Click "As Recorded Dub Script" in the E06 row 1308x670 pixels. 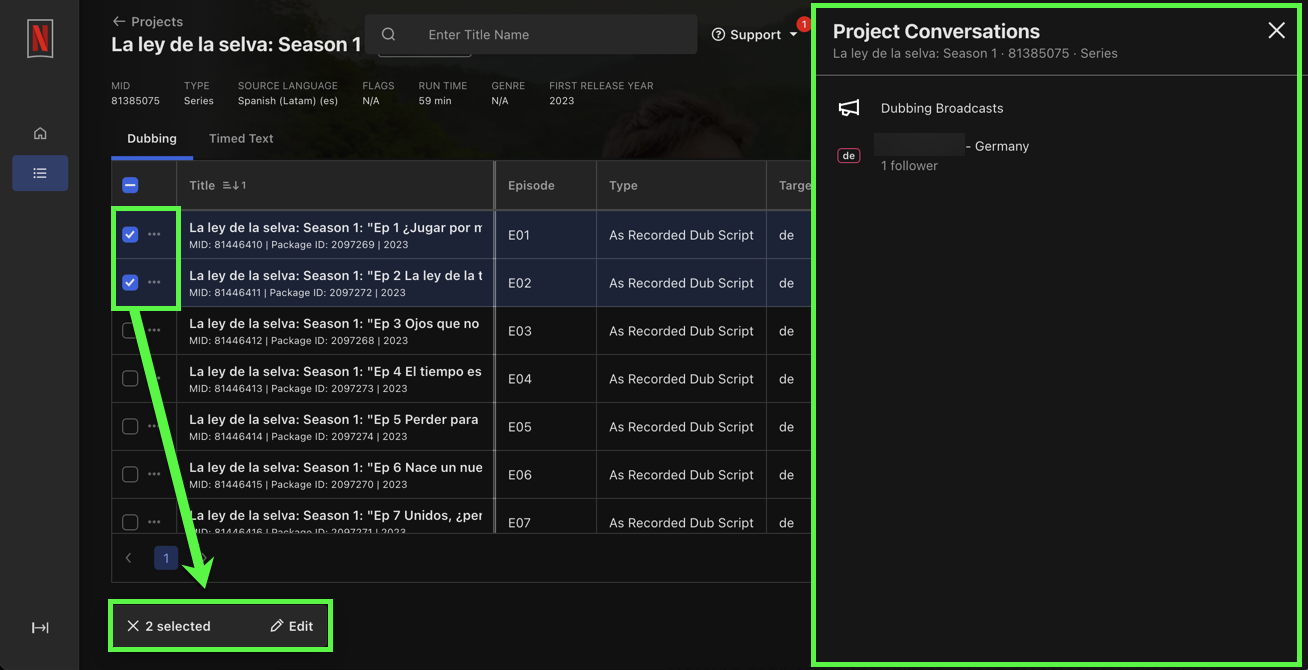click(681, 475)
